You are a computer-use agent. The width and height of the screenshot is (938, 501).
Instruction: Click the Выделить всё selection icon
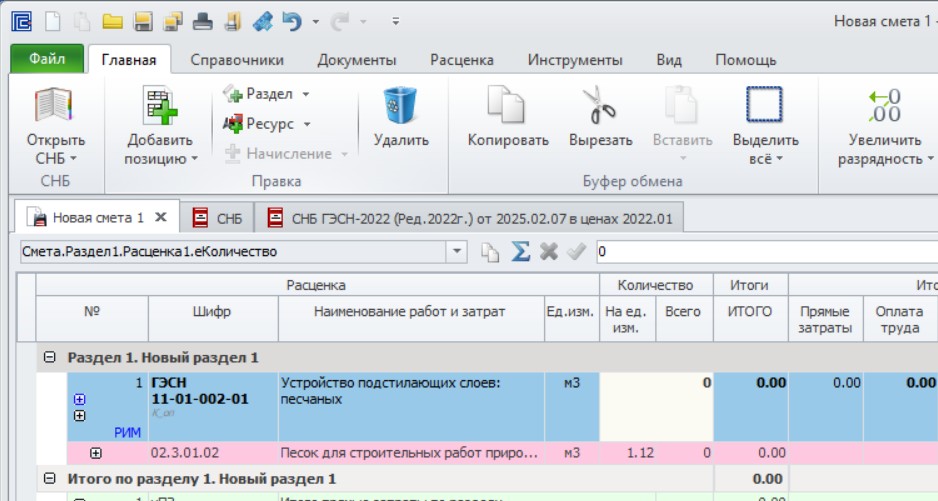pyautogui.click(x=764, y=105)
